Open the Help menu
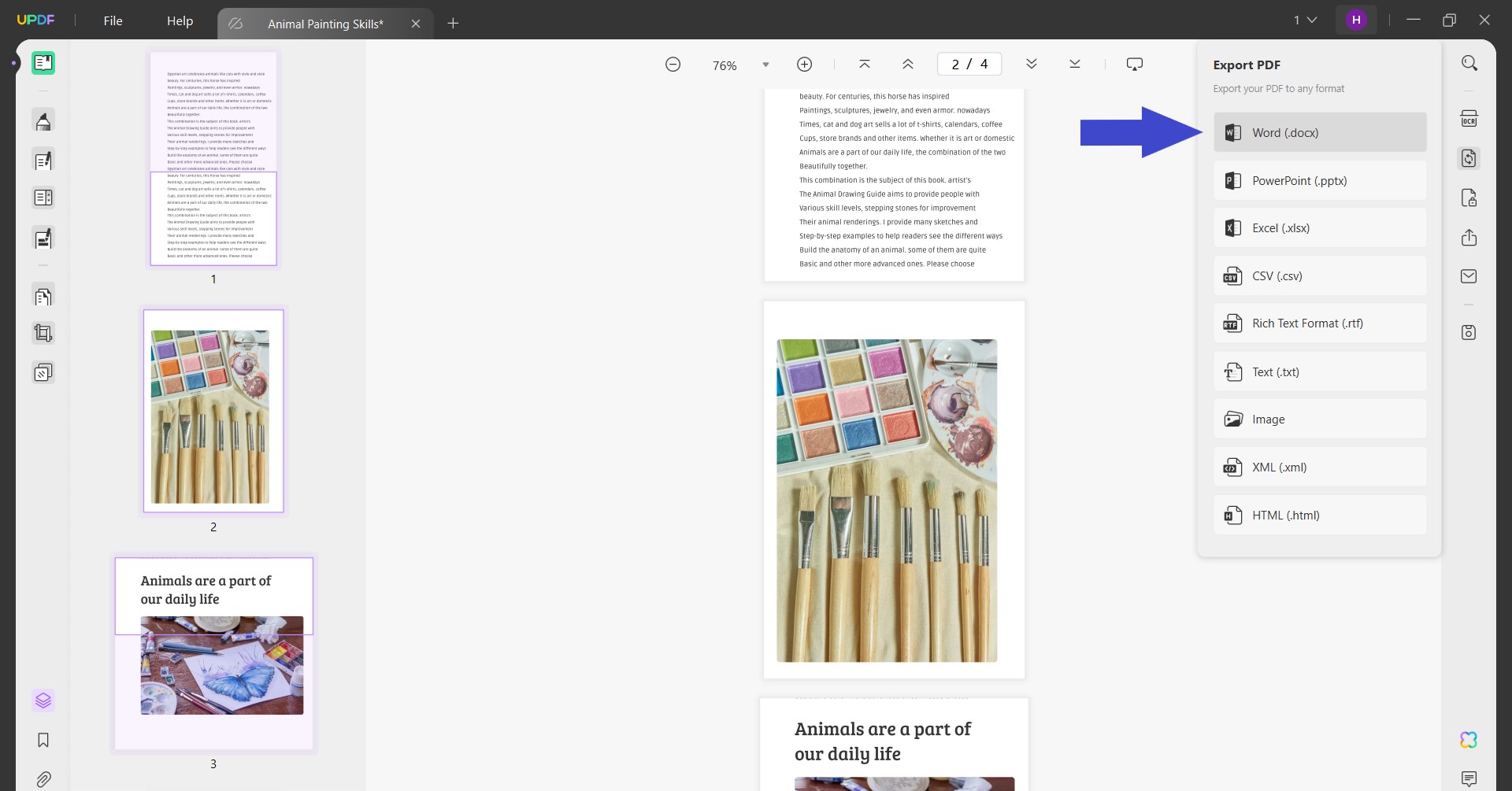 [x=180, y=21]
